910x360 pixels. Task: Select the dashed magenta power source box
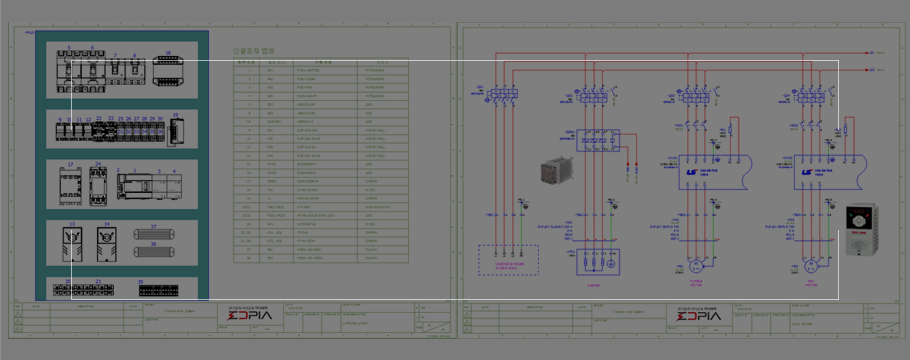pyautogui.click(x=508, y=260)
